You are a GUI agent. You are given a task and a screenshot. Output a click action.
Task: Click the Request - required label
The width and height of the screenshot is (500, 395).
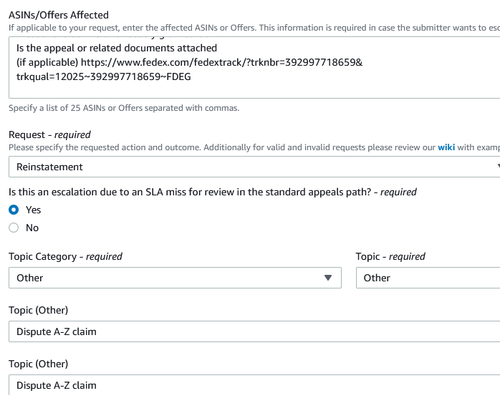[49, 135]
